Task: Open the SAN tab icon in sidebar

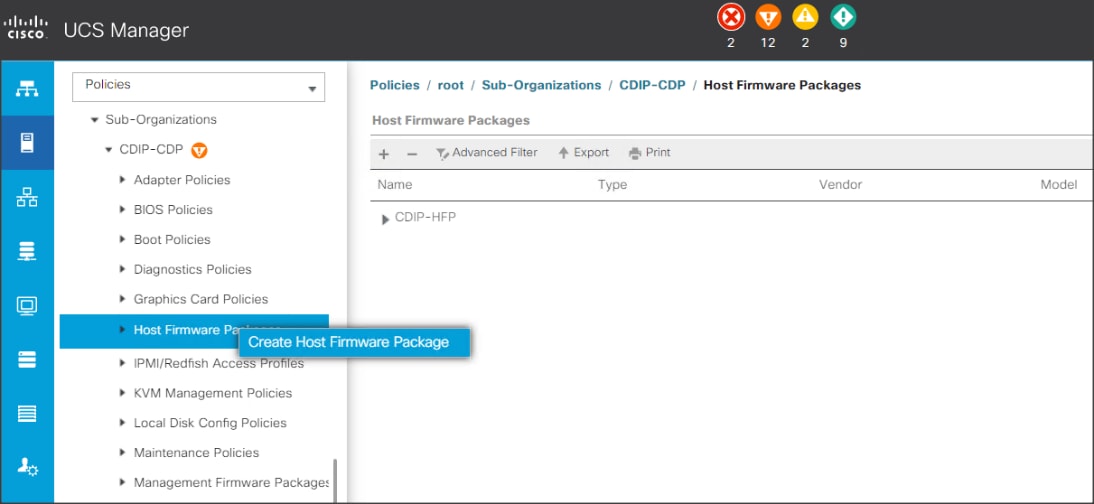Action: pyautogui.click(x=27, y=251)
